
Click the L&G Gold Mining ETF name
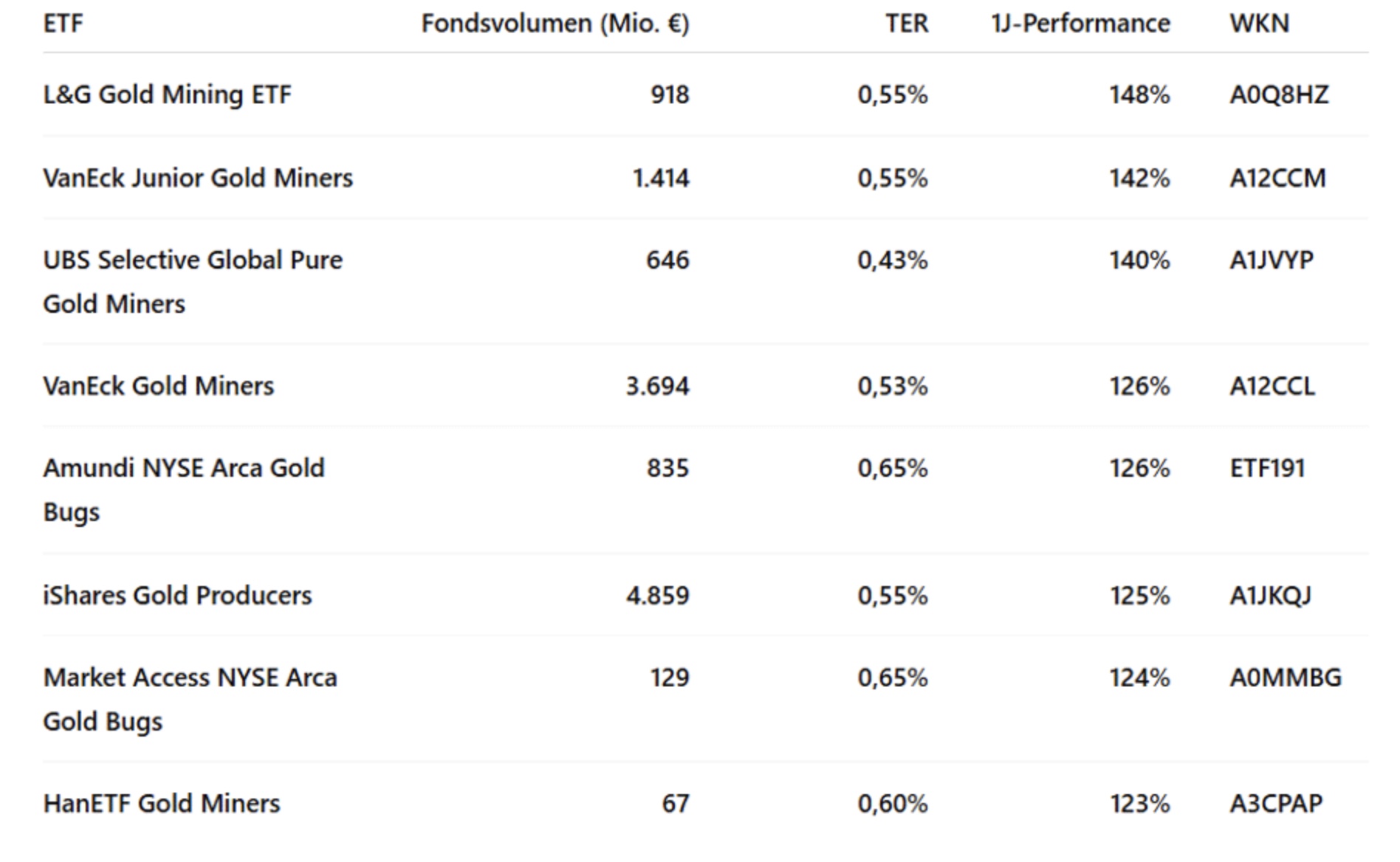(167, 94)
